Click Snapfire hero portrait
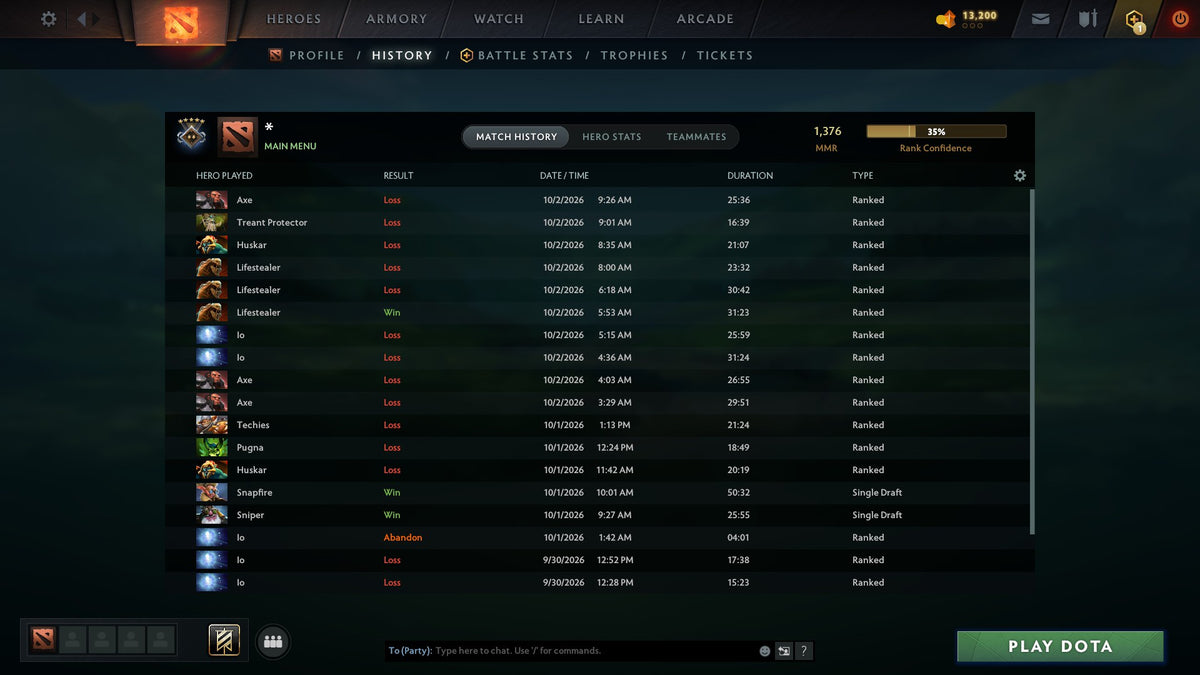This screenshot has height=675, width=1200. tap(211, 492)
